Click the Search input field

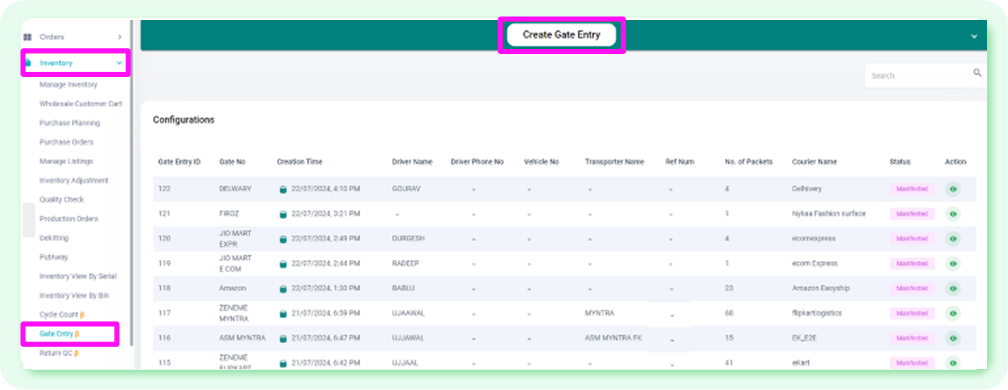click(919, 75)
